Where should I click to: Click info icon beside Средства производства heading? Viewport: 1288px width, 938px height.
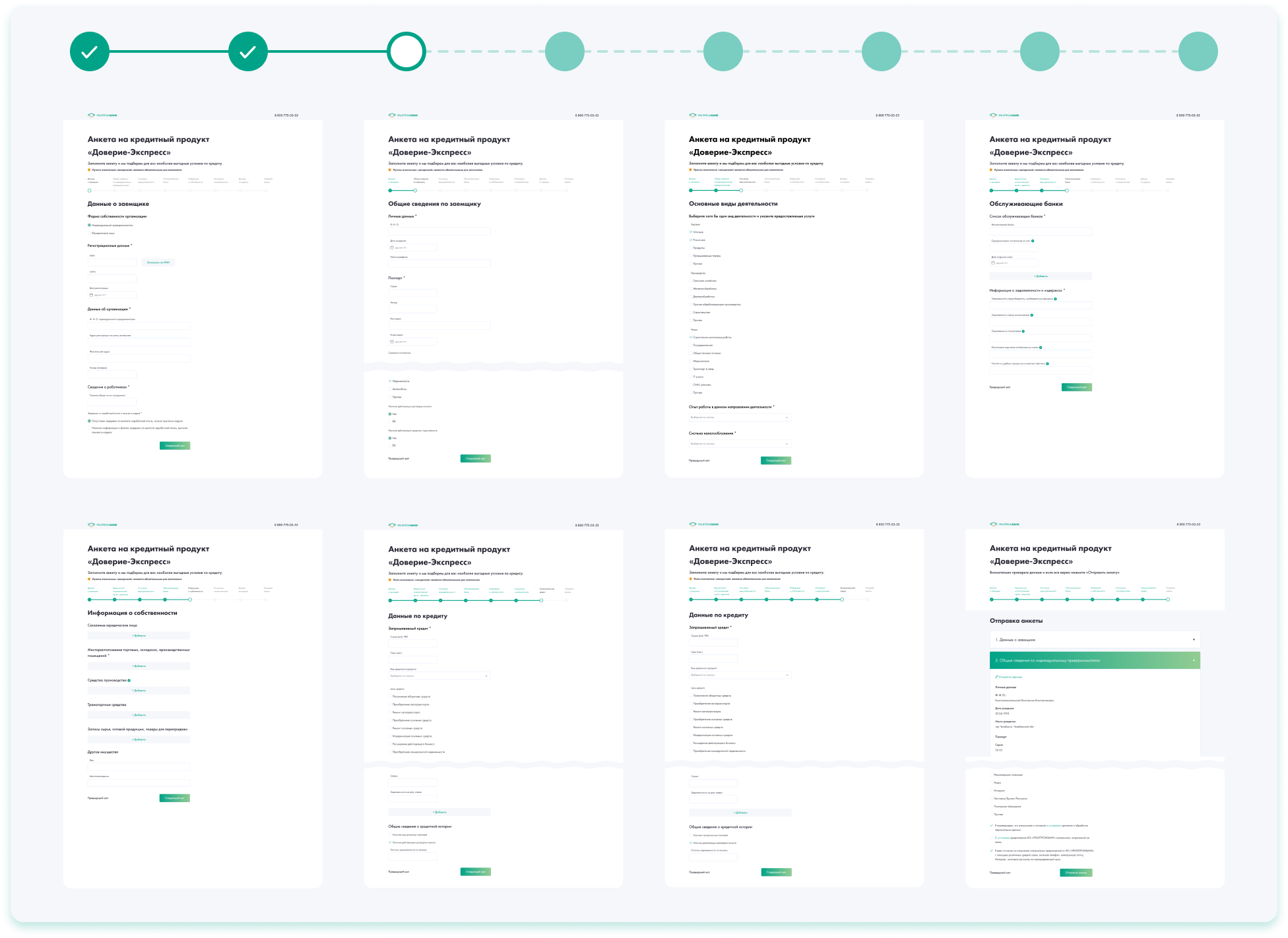[x=129, y=680]
